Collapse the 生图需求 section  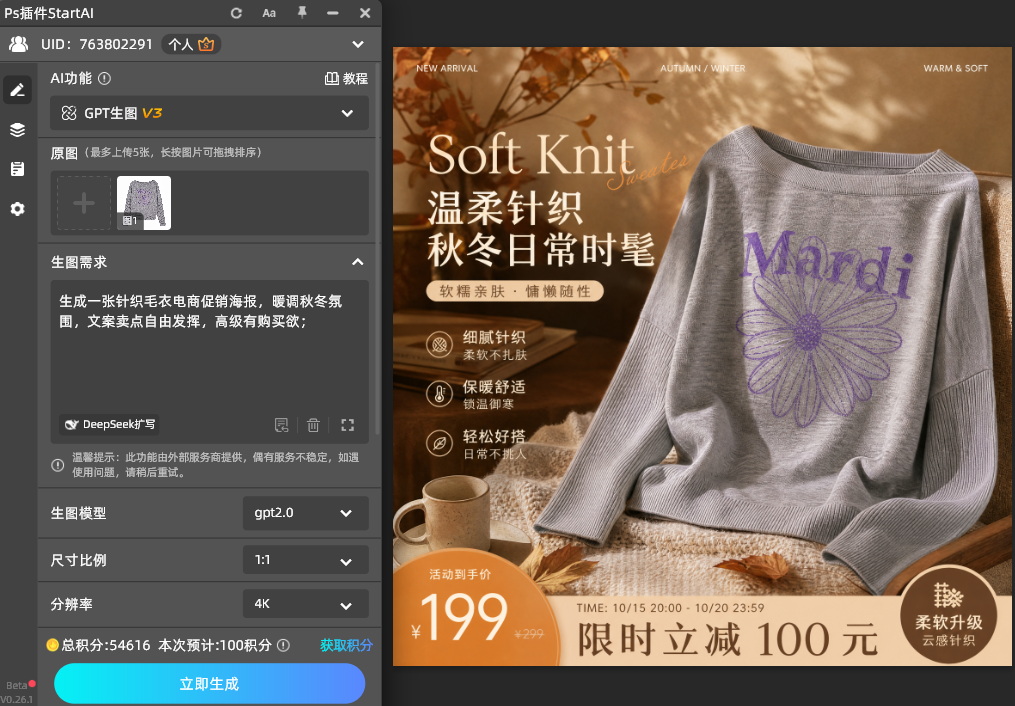tap(357, 262)
